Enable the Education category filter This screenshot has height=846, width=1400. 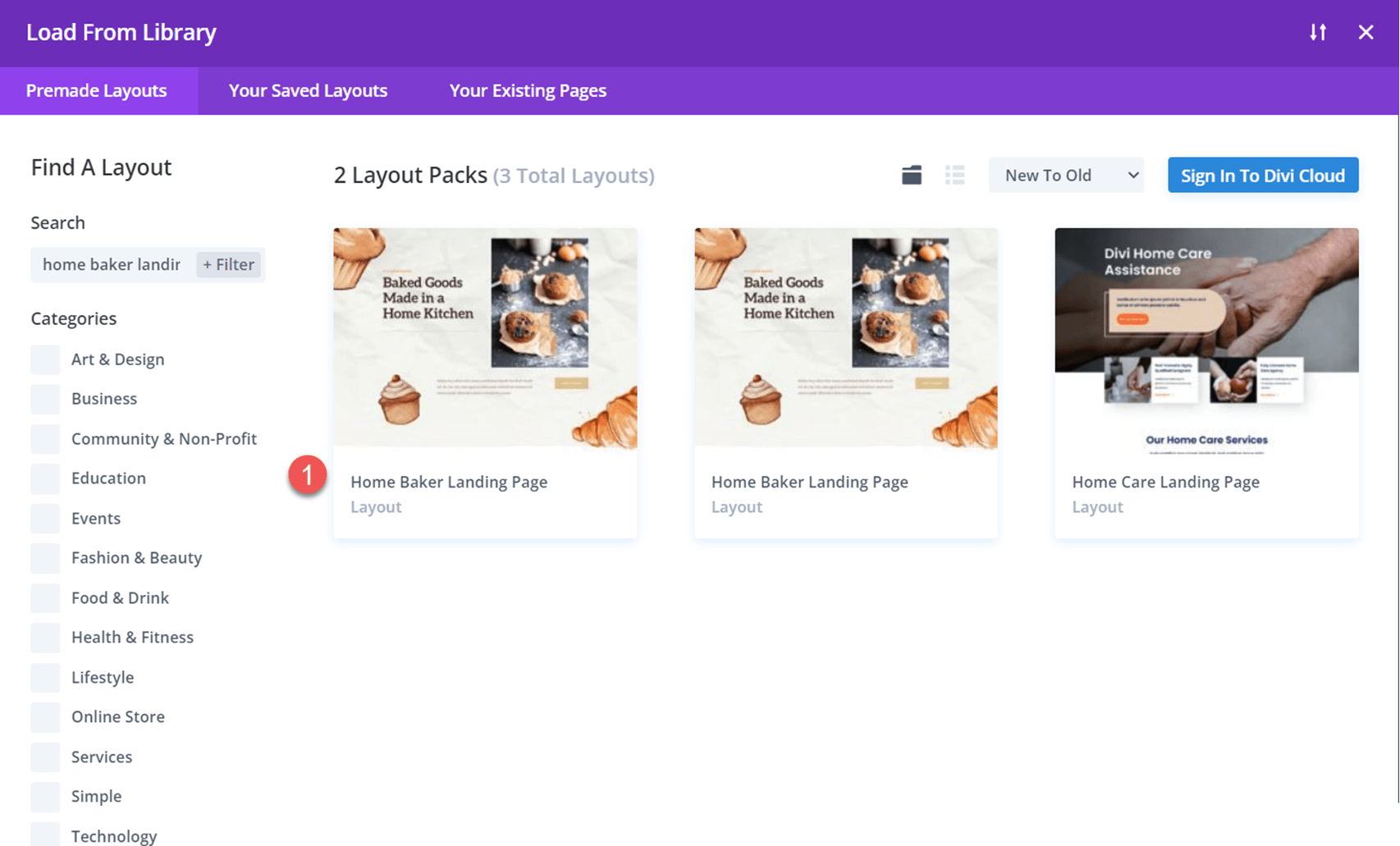[45, 478]
